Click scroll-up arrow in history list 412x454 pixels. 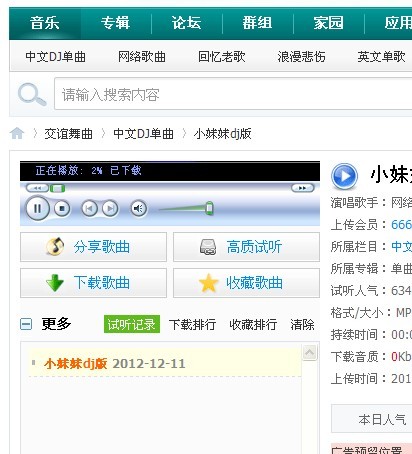pos(309,353)
